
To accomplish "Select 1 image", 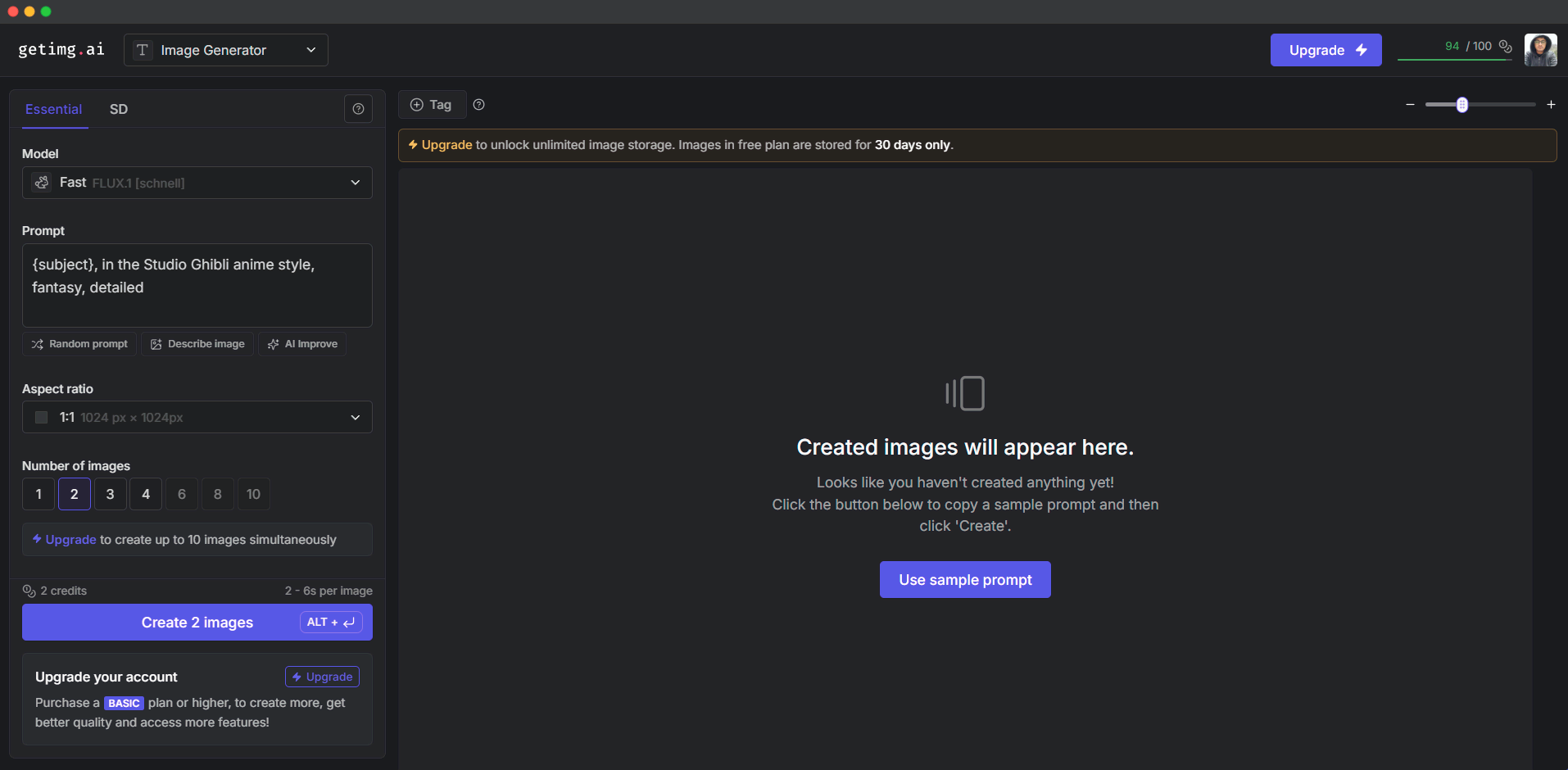I will tap(39, 494).
